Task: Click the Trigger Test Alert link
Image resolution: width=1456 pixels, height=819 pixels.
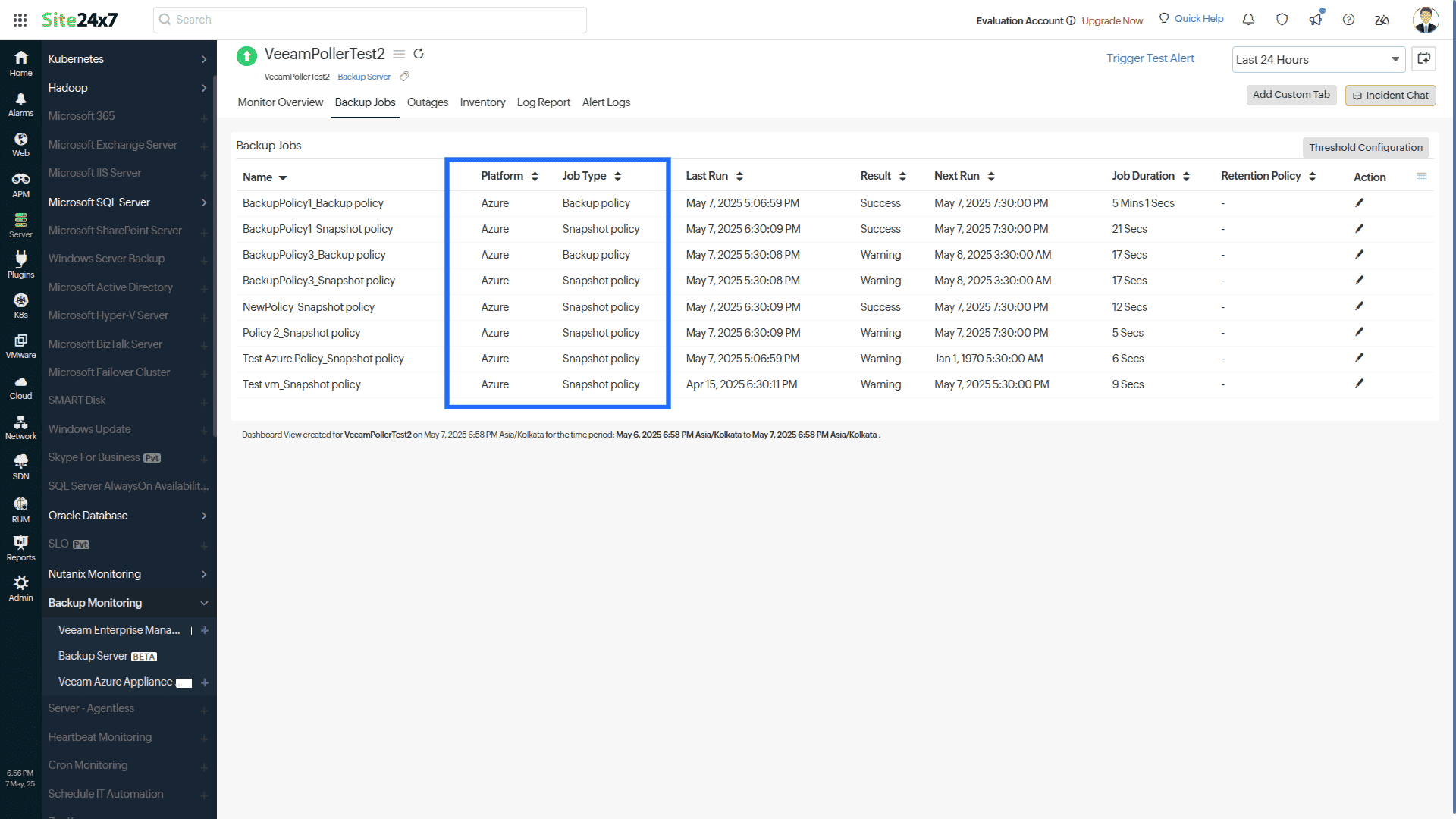Action: [x=1150, y=58]
